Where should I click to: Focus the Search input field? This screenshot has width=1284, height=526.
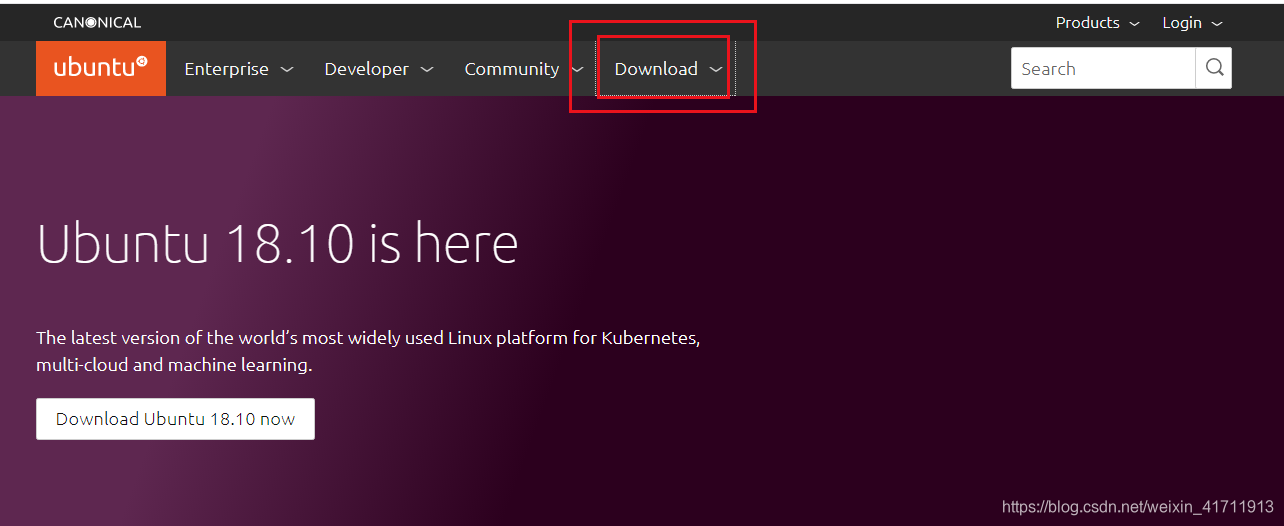pyautogui.click(x=1103, y=68)
